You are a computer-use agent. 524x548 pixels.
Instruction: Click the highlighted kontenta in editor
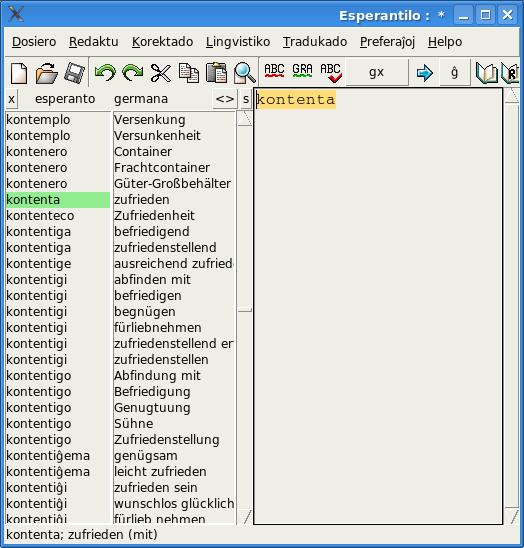pyautogui.click(x=296, y=100)
